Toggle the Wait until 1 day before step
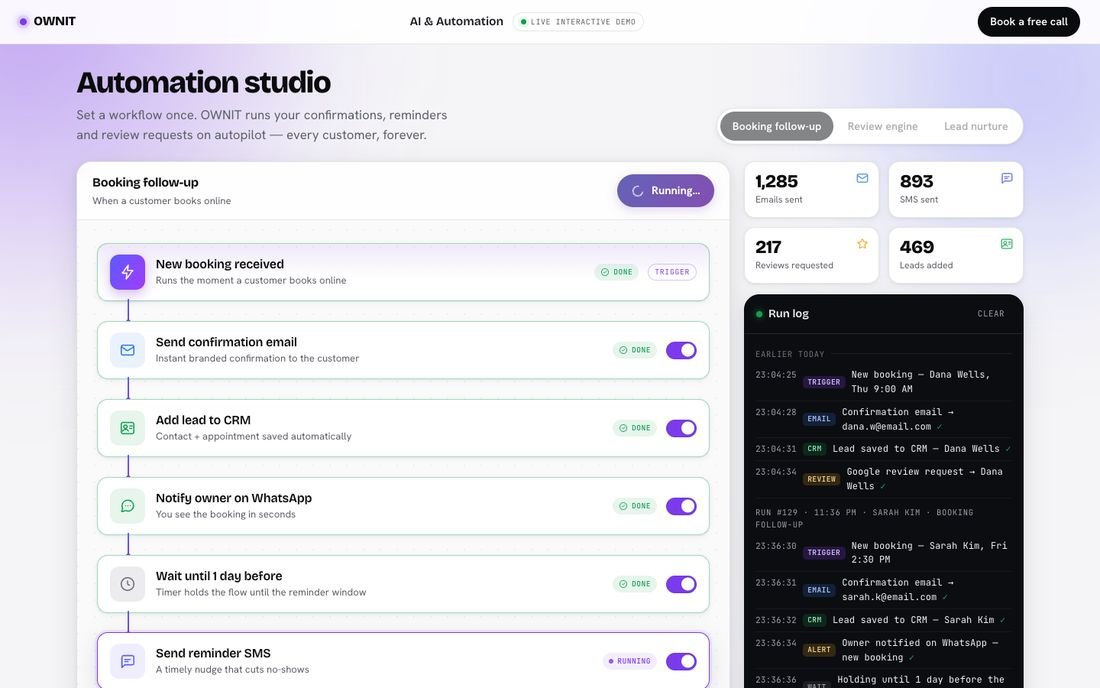The image size is (1100, 688). point(681,584)
